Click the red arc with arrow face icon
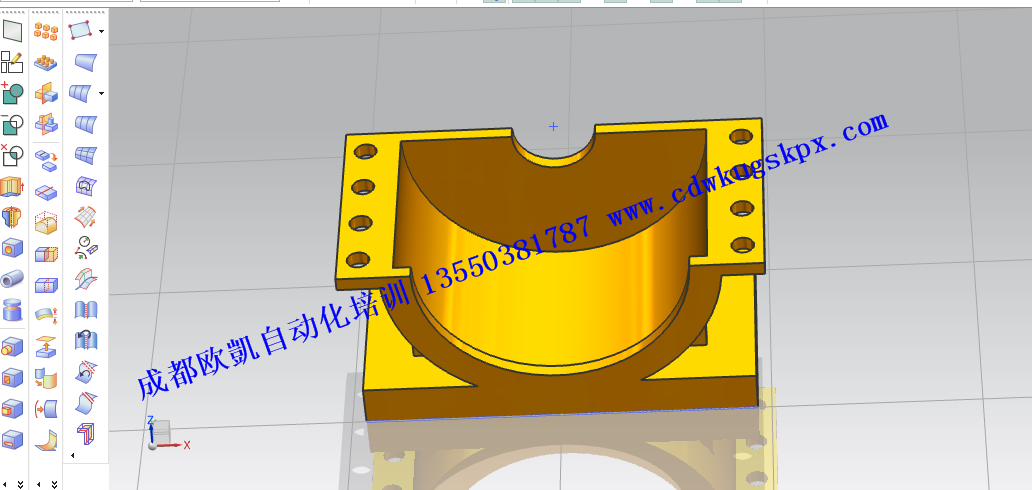The height and width of the screenshot is (490, 1032). click(46, 408)
